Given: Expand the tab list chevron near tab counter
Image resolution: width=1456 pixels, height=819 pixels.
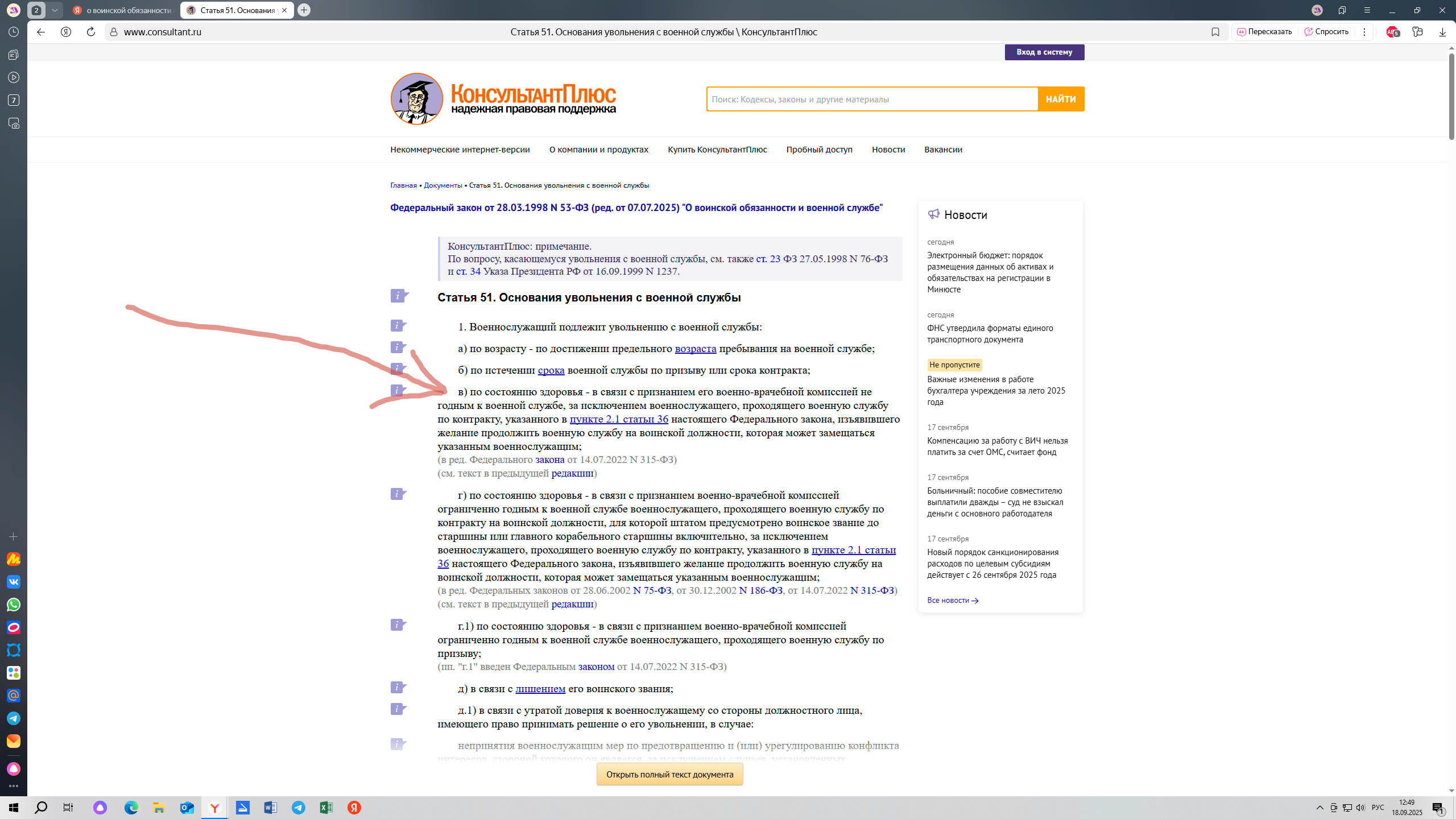Looking at the screenshot, I should click(55, 10).
